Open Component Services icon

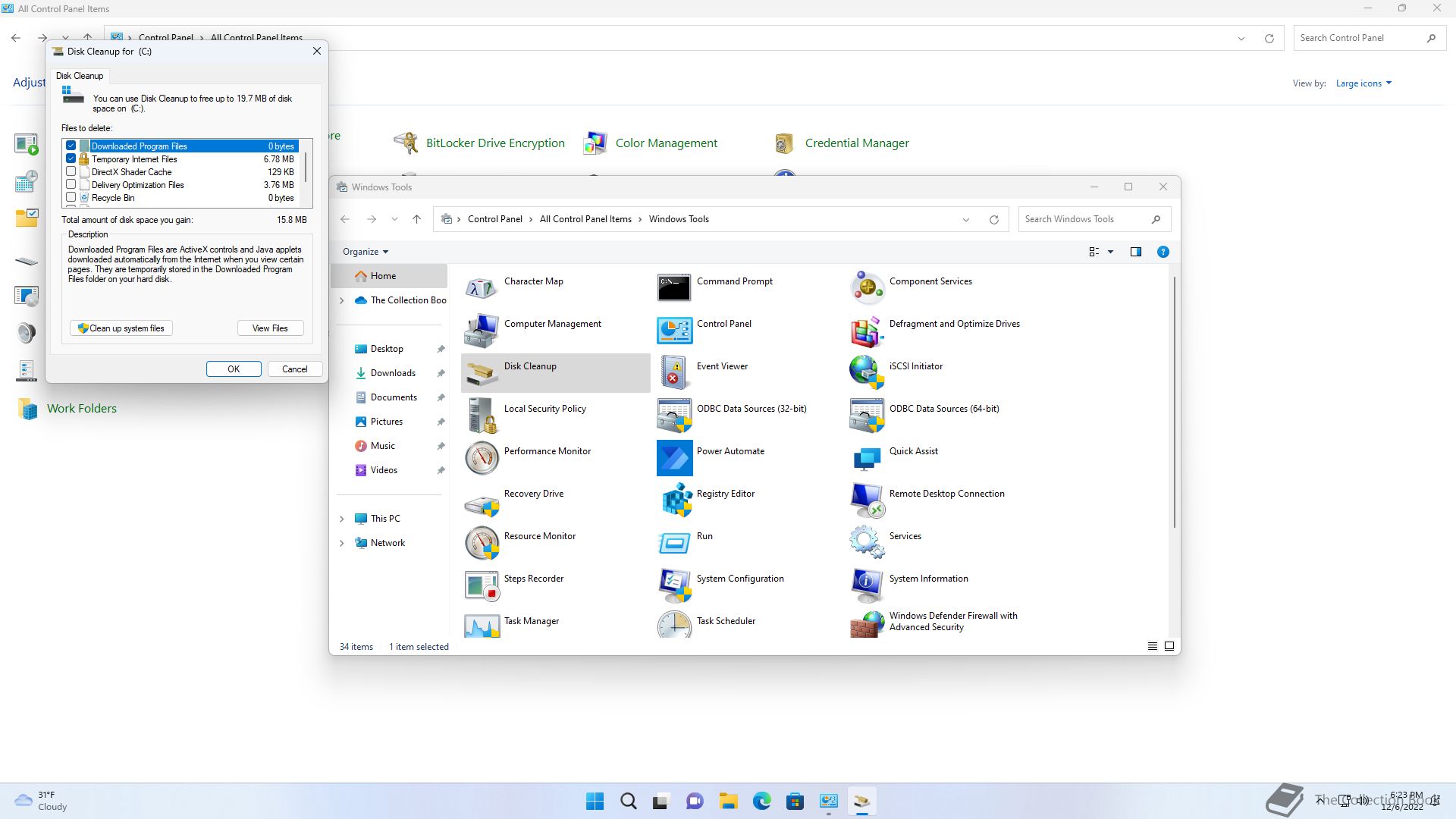(x=866, y=287)
